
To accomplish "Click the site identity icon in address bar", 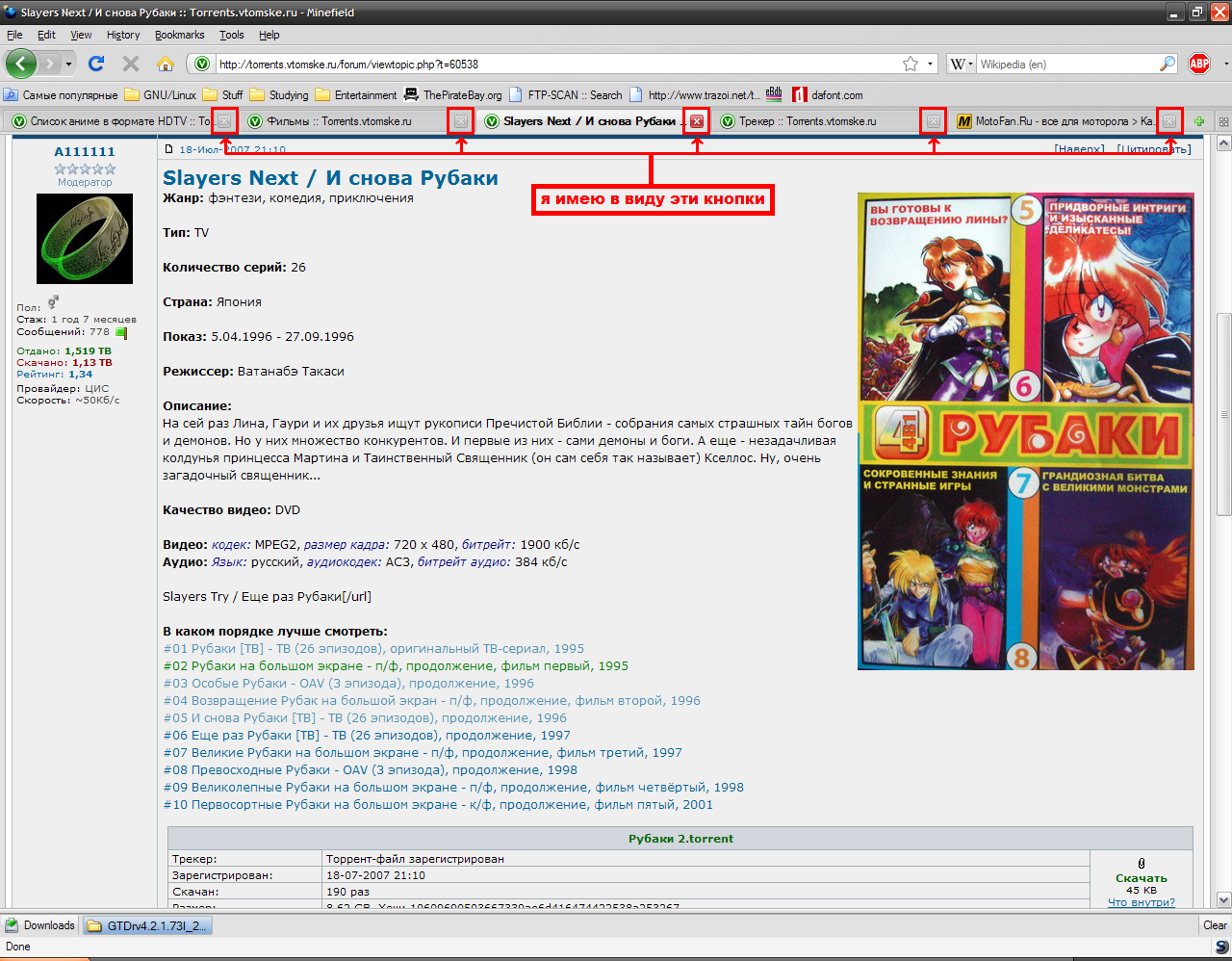I will pos(201,64).
